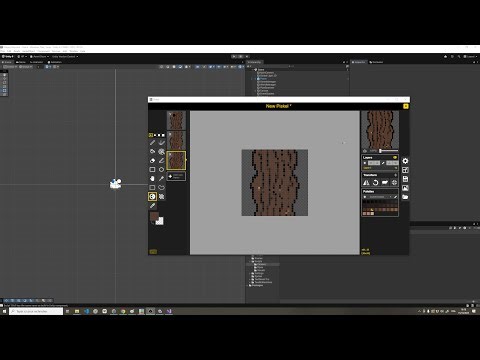
Task: Click the Unity Pause button
Action: pos(240,57)
